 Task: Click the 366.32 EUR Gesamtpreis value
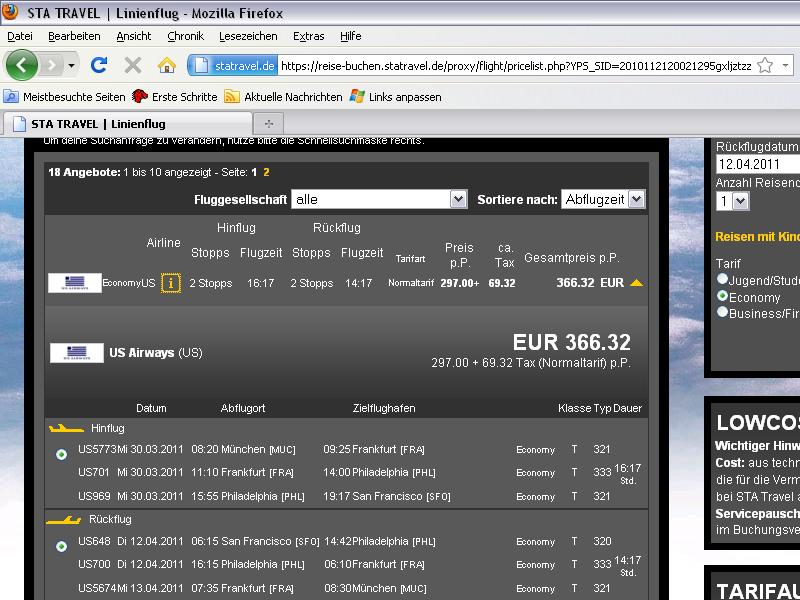coord(590,283)
